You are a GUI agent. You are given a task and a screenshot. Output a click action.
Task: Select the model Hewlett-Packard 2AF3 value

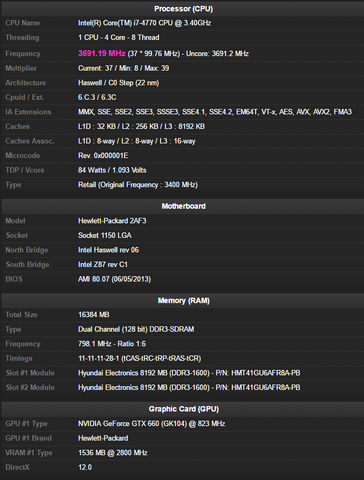pos(112,221)
